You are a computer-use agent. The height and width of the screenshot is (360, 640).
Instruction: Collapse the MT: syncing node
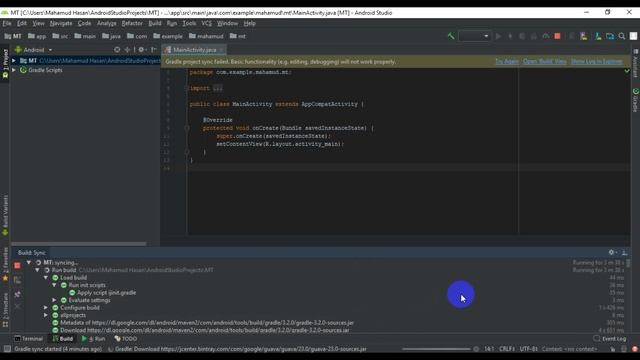29,262
